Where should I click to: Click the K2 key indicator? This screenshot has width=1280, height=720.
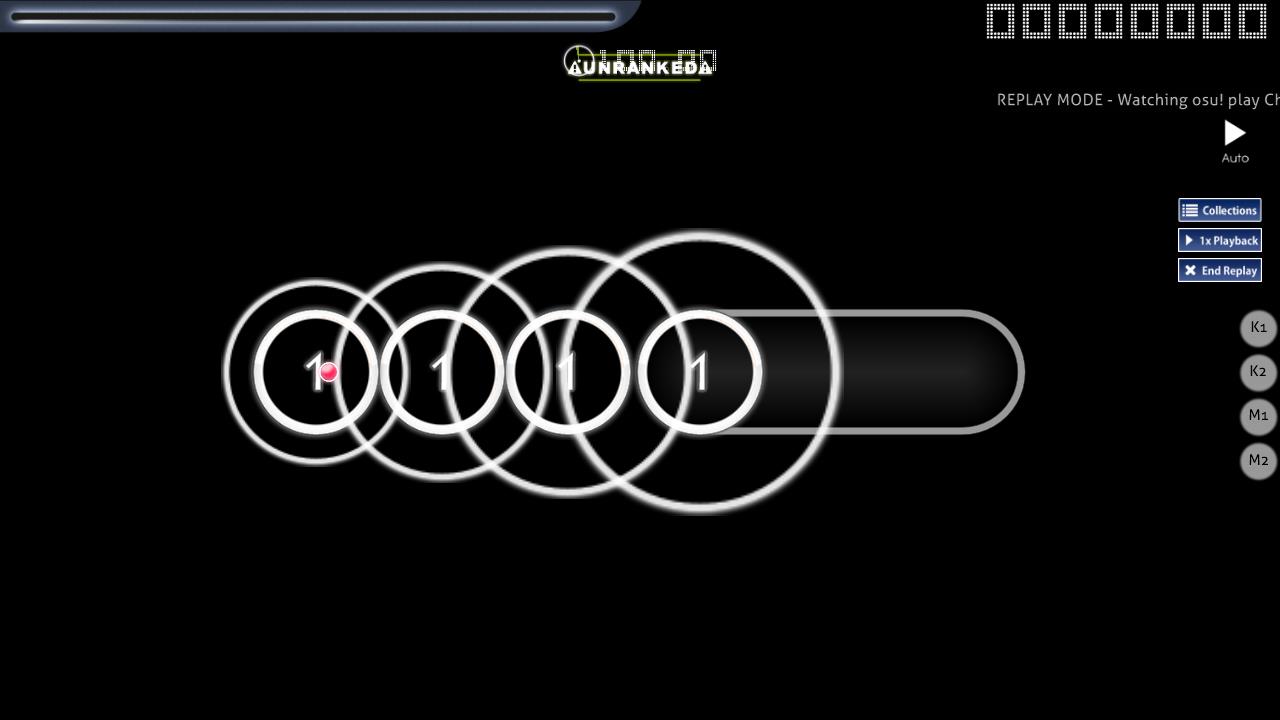(1258, 372)
